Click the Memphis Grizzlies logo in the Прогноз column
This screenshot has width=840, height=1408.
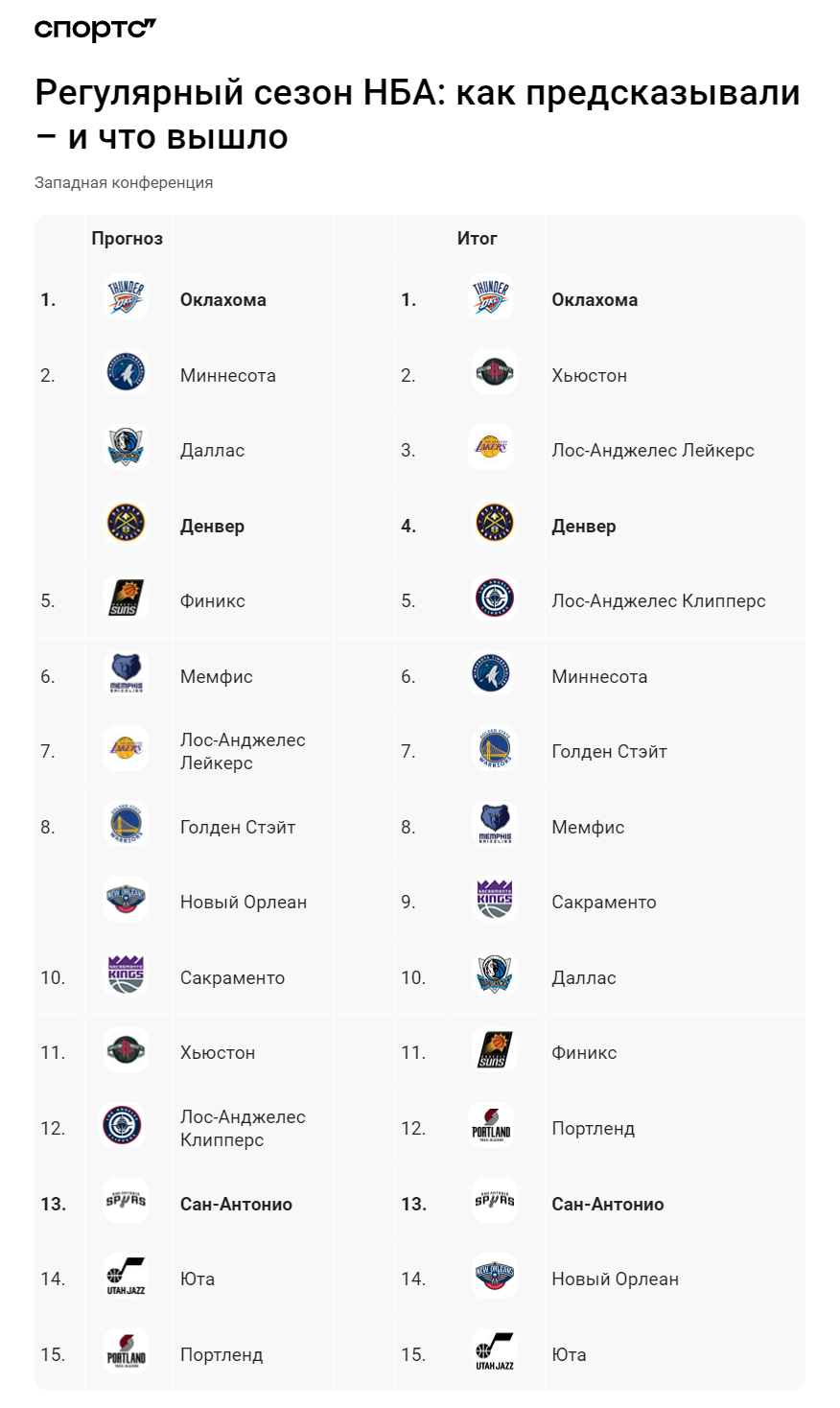tap(126, 675)
